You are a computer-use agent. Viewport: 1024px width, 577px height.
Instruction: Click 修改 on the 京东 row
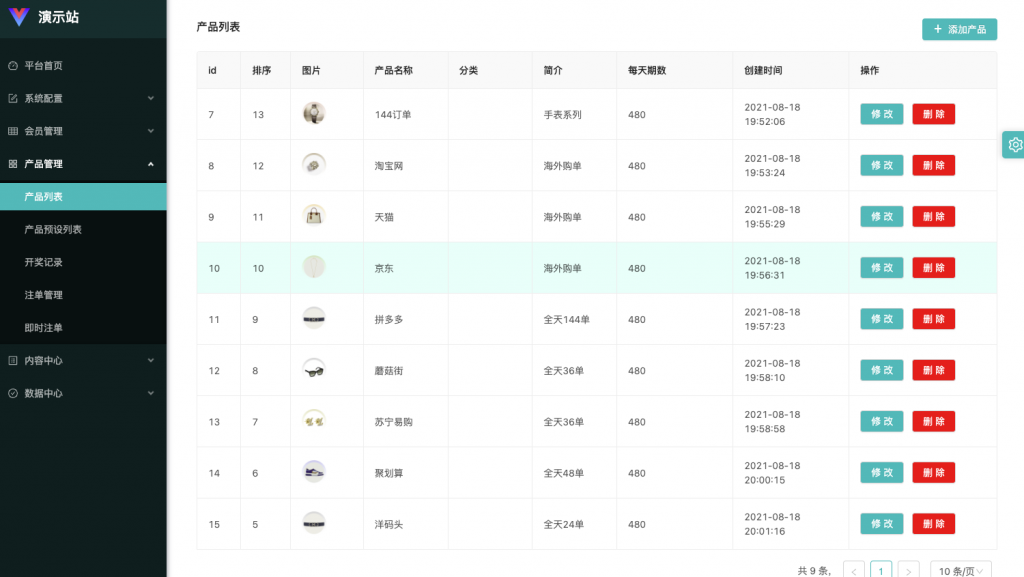881,267
